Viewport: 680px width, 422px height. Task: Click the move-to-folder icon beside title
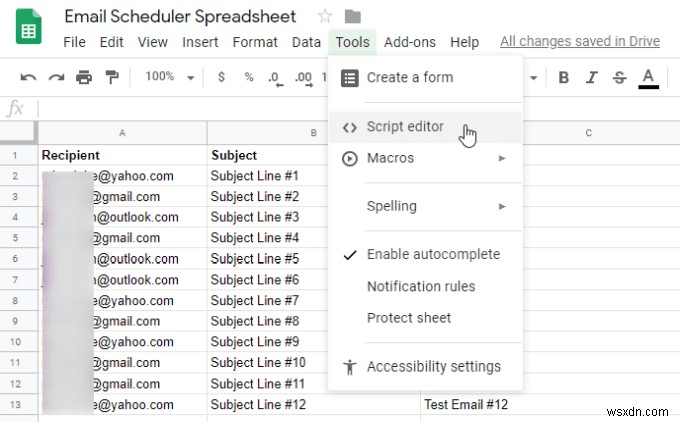click(352, 16)
